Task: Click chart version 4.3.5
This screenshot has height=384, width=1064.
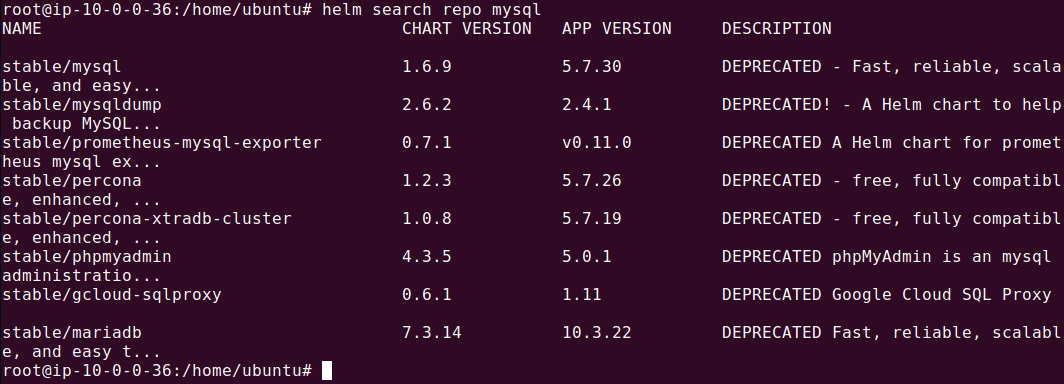Action: coord(427,256)
